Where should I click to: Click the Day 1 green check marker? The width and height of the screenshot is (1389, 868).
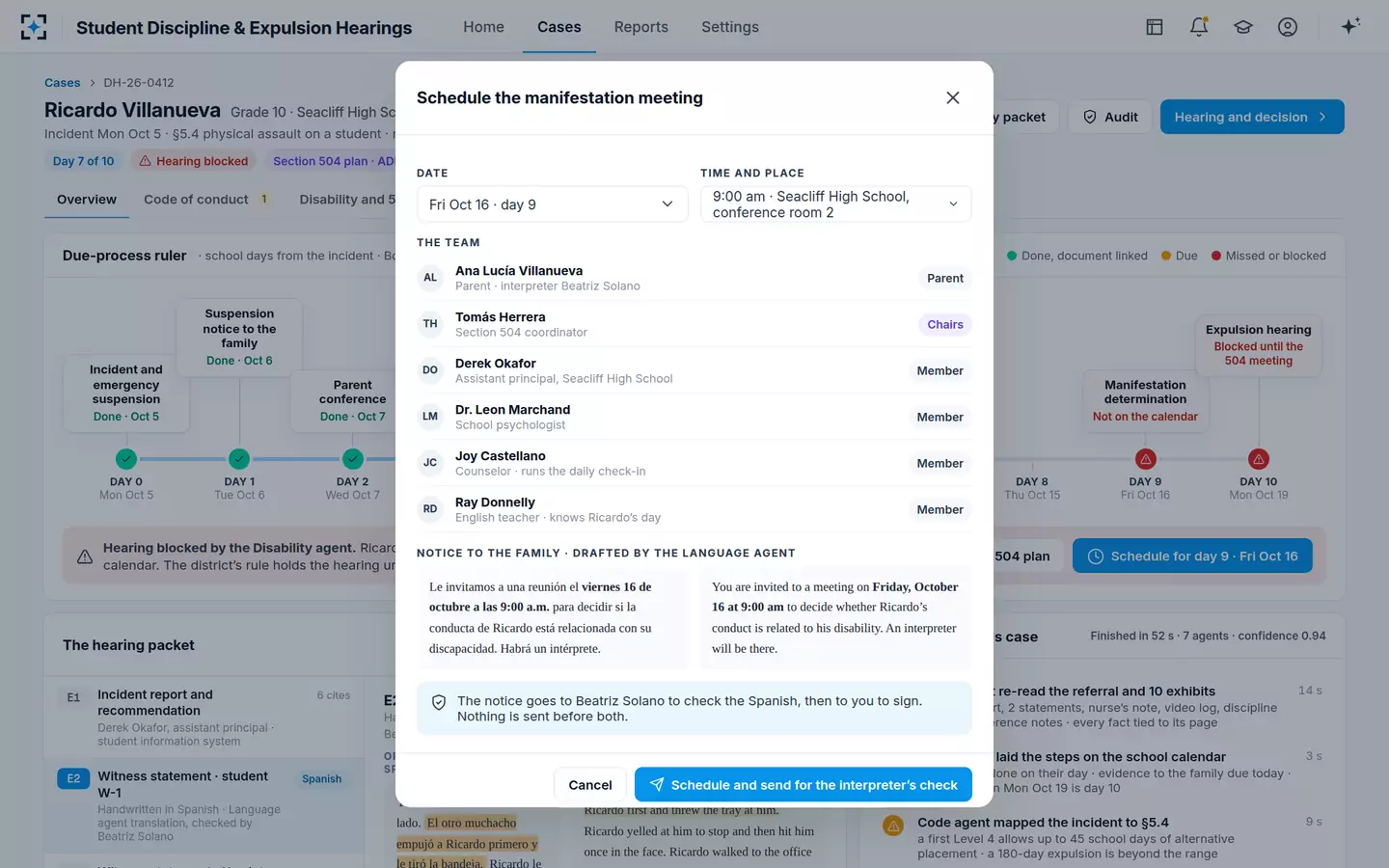coord(239,459)
